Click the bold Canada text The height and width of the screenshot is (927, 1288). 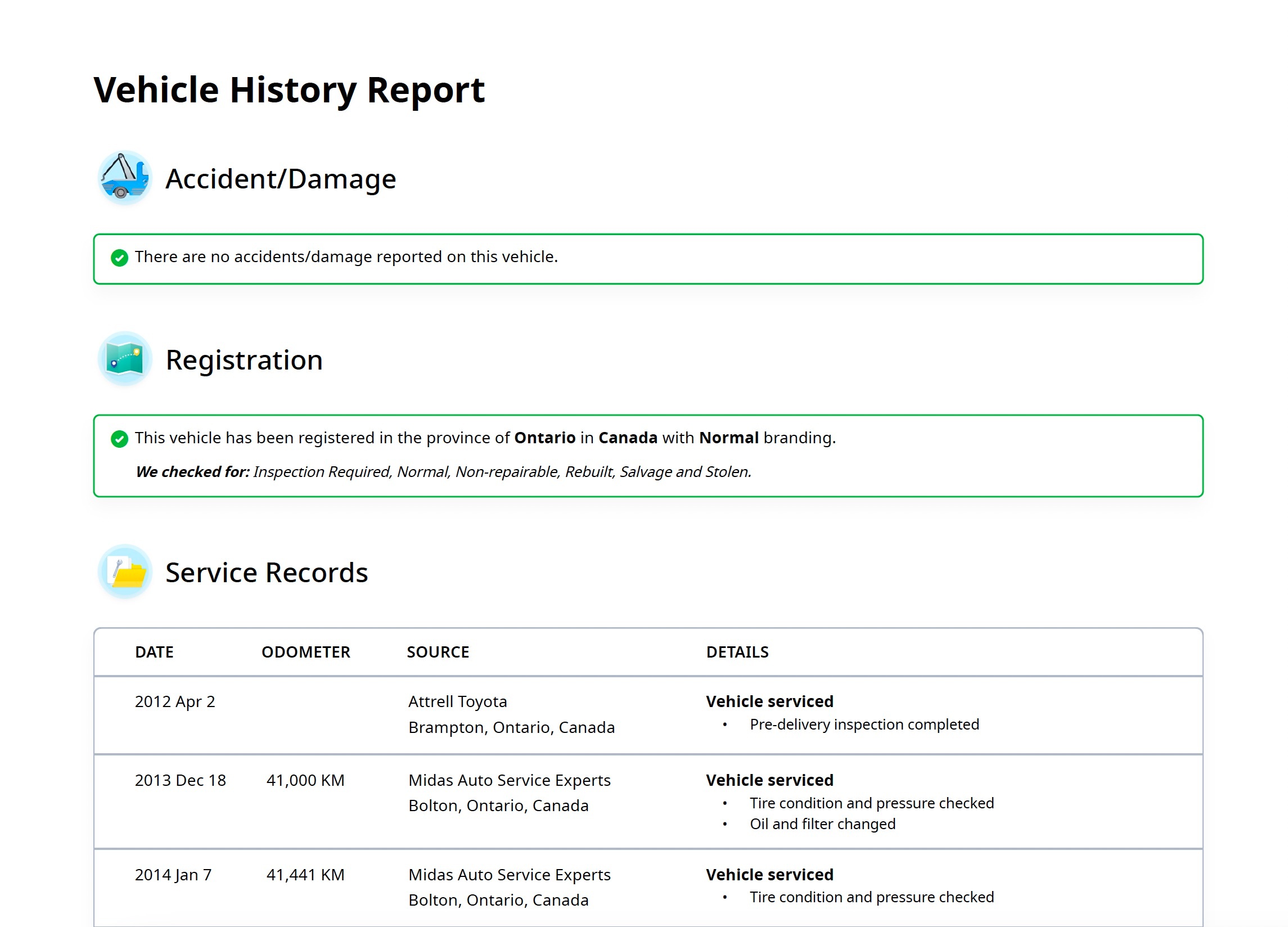(x=628, y=438)
